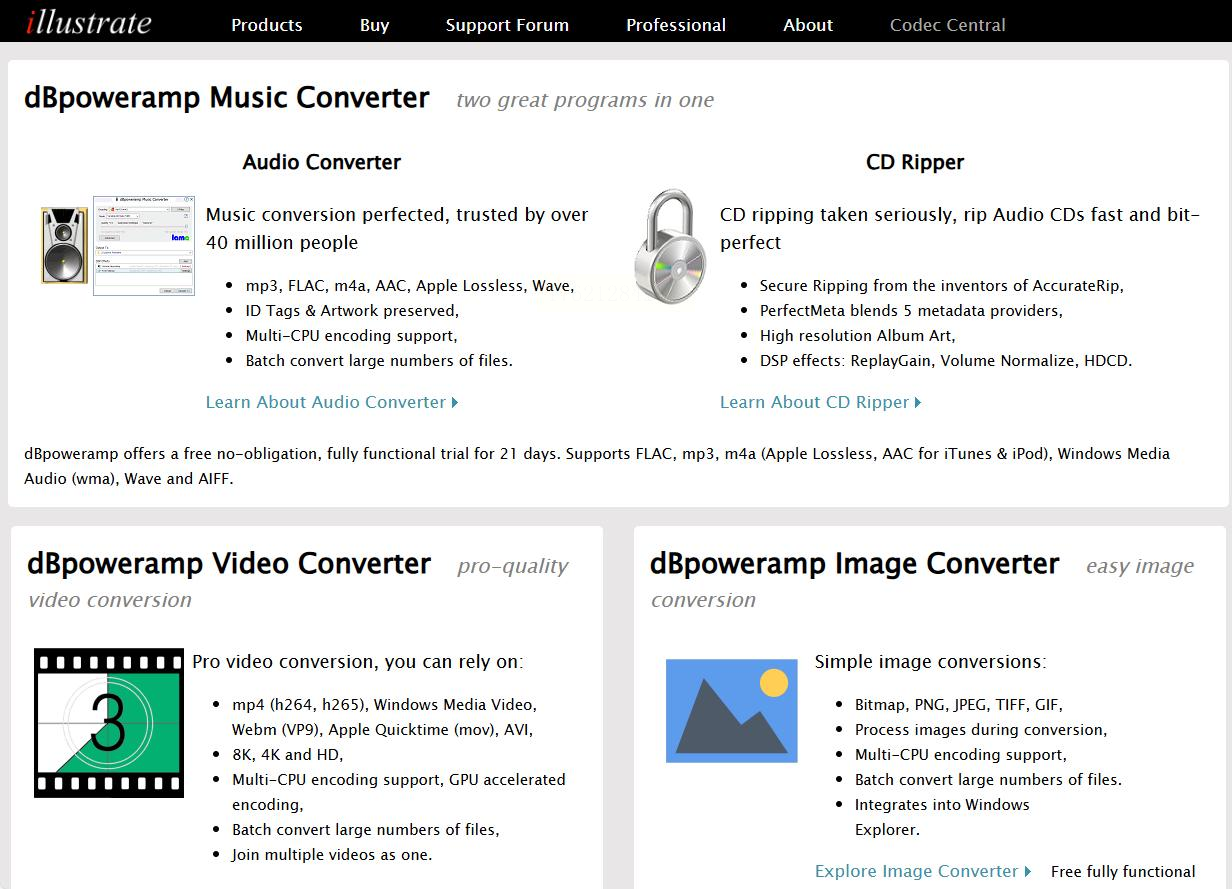The image size is (1232, 889).
Task: Click 'Secure Ripping from the inventors of AccurateRip' bullet
Action: [x=942, y=286]
